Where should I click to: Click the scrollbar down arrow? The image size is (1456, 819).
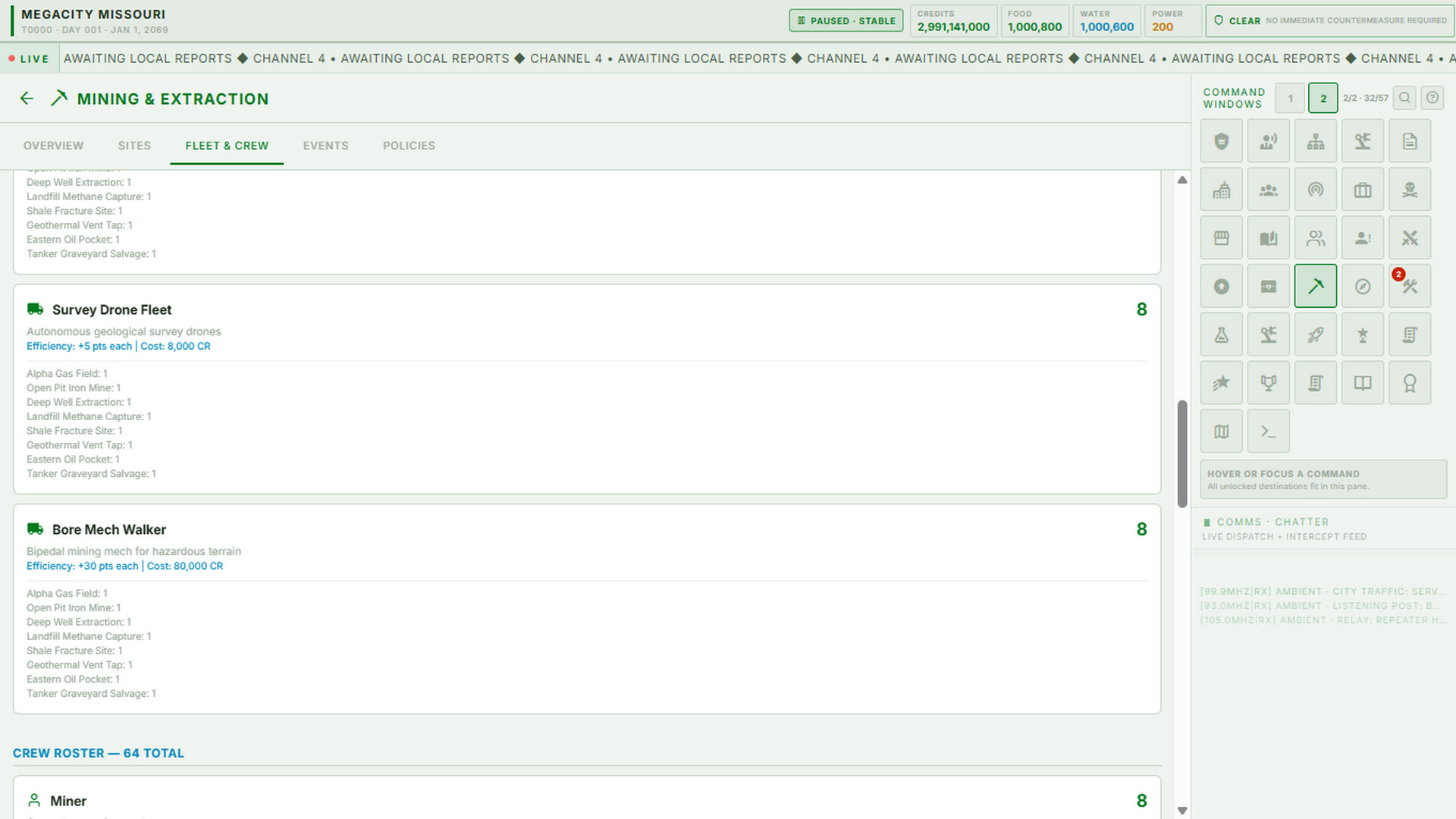(x=1181, y=811)
